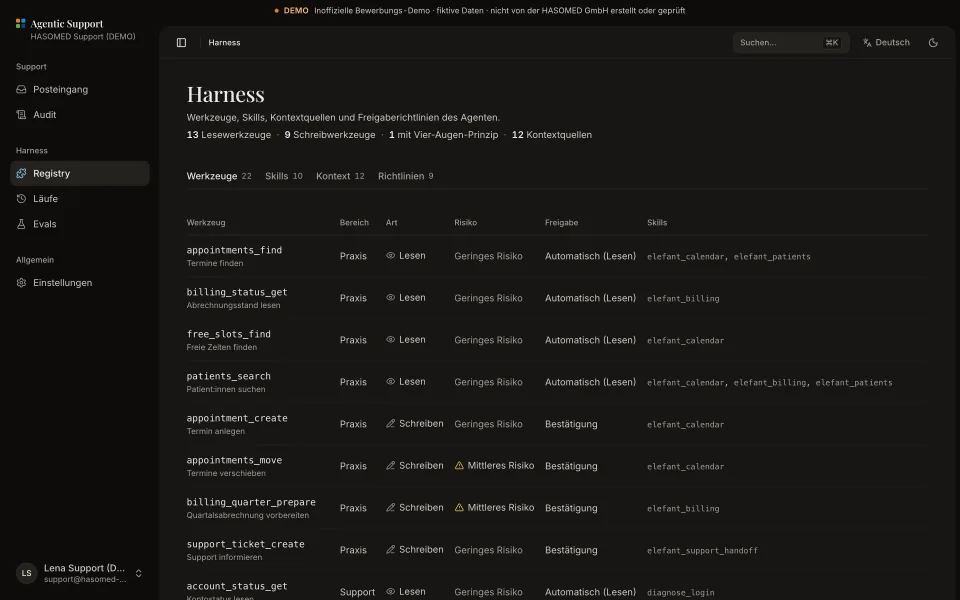Click the '12 Kontextquellen' summary text

pos(552,135)
